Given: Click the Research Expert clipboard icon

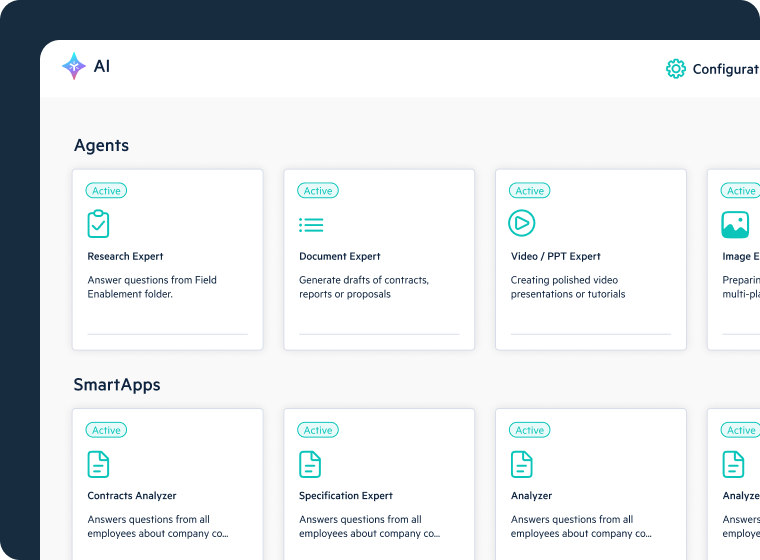Looking at the screenshot, I should [x=98, y=224].
